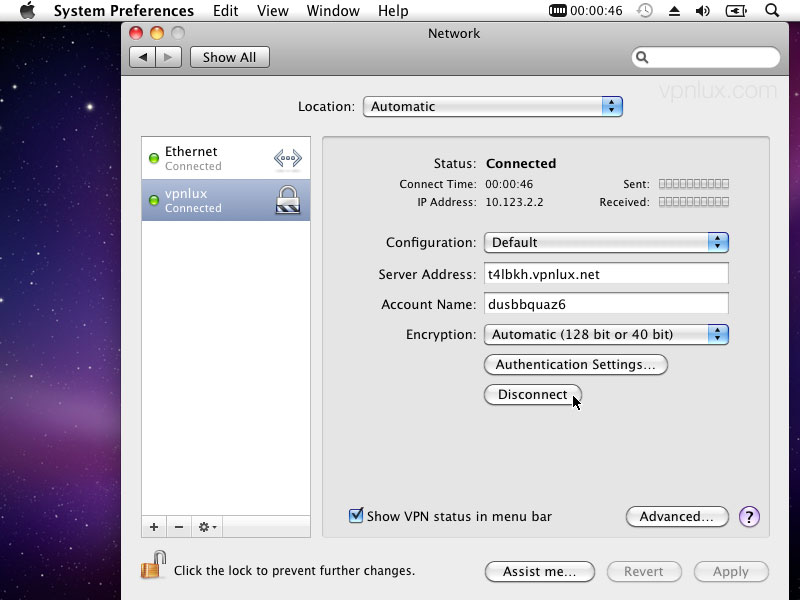Click the Received traffic indicator bar

point(694,202)
